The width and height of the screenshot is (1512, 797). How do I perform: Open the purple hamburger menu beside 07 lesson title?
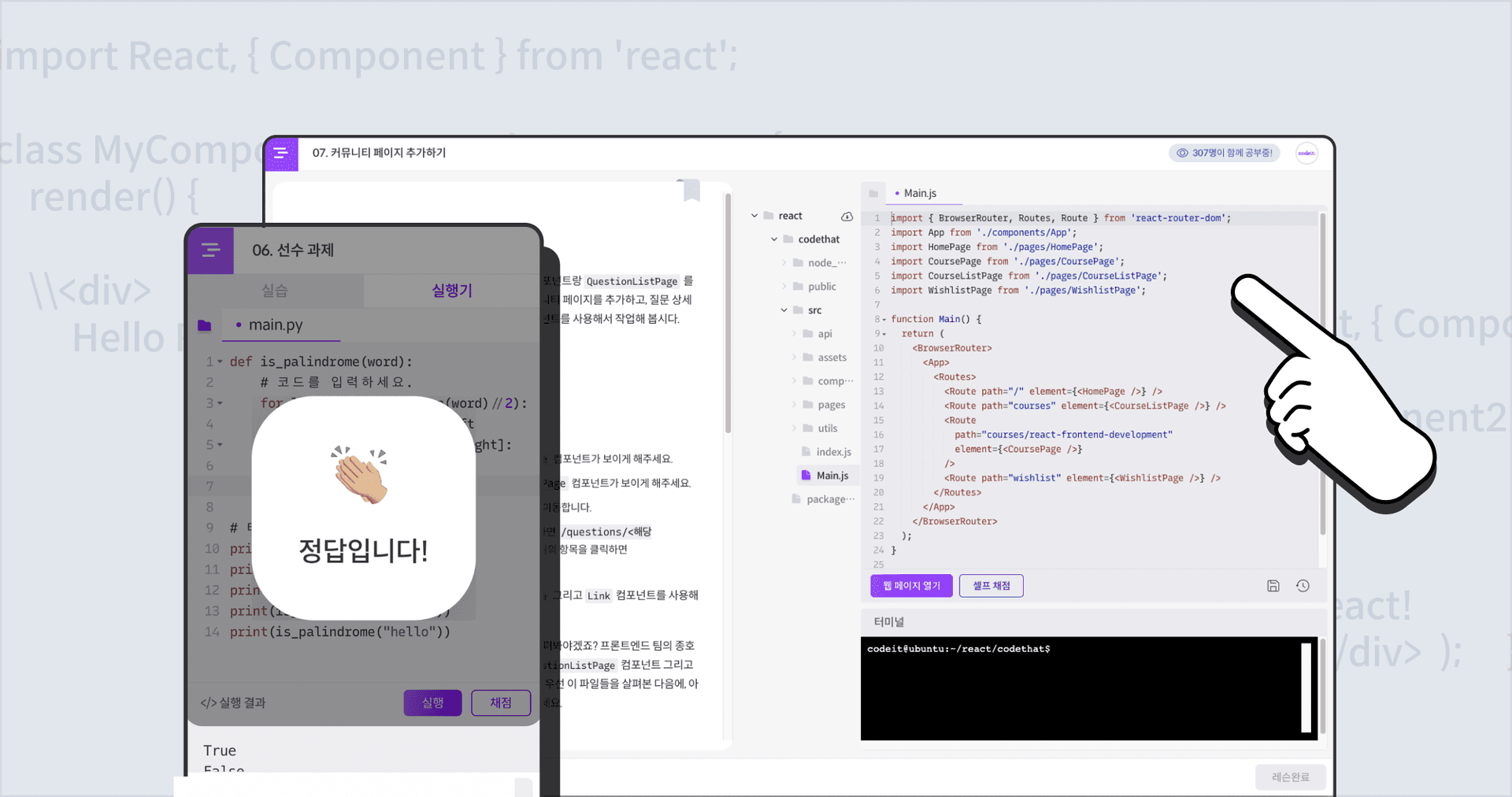coord(280,154)
